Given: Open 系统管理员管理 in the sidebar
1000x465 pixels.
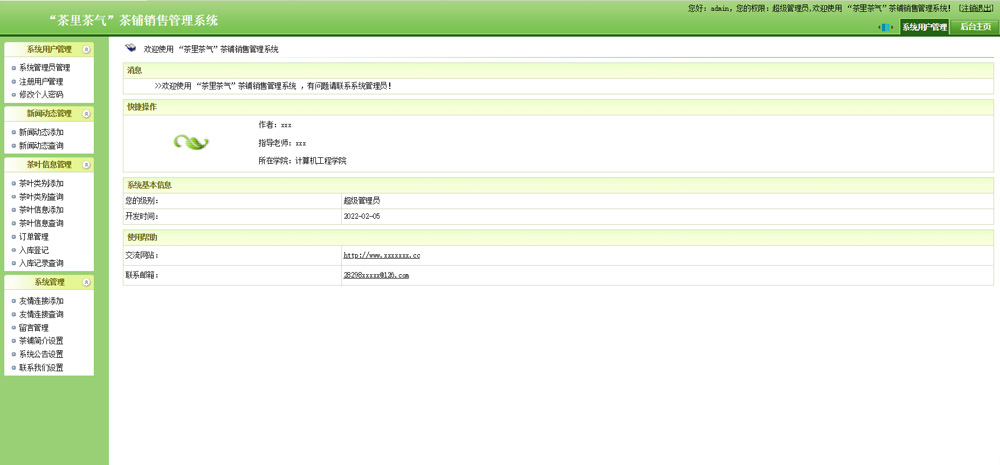Looking at the screenshot, I should [44, 68].
